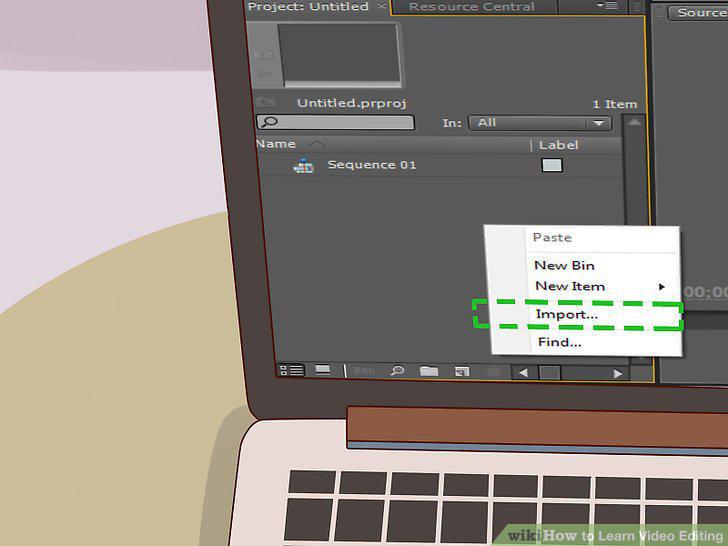Open the Source tab
Viewport: 728px width, 546px height.
[x=698, y=13]
